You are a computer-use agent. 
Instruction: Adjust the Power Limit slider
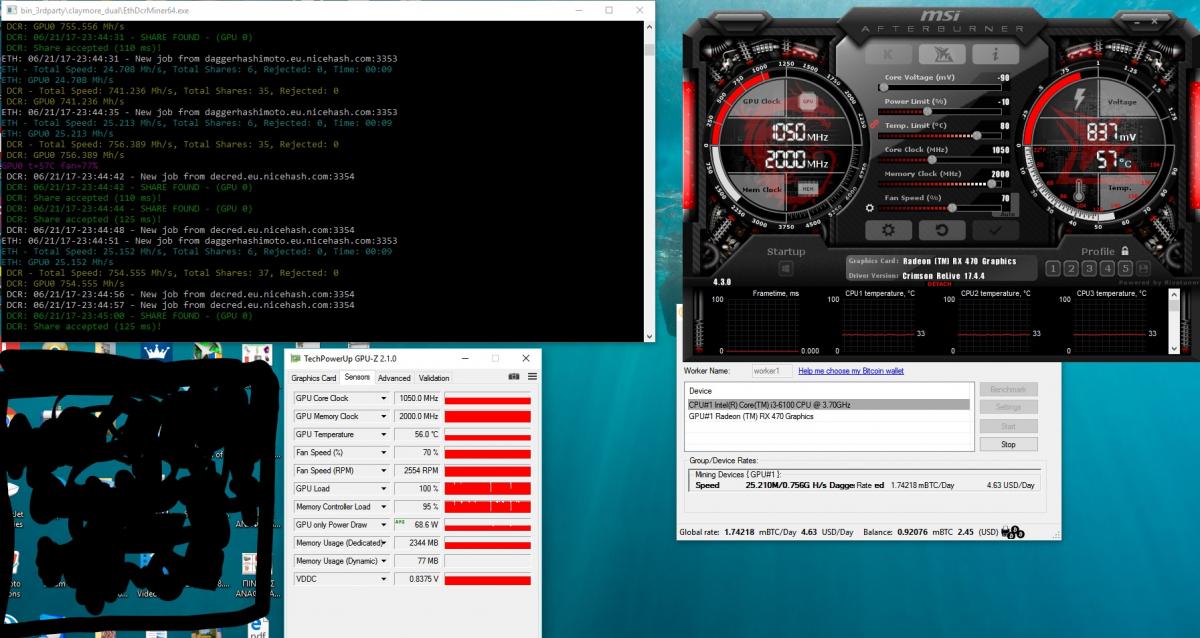point(938,111)
